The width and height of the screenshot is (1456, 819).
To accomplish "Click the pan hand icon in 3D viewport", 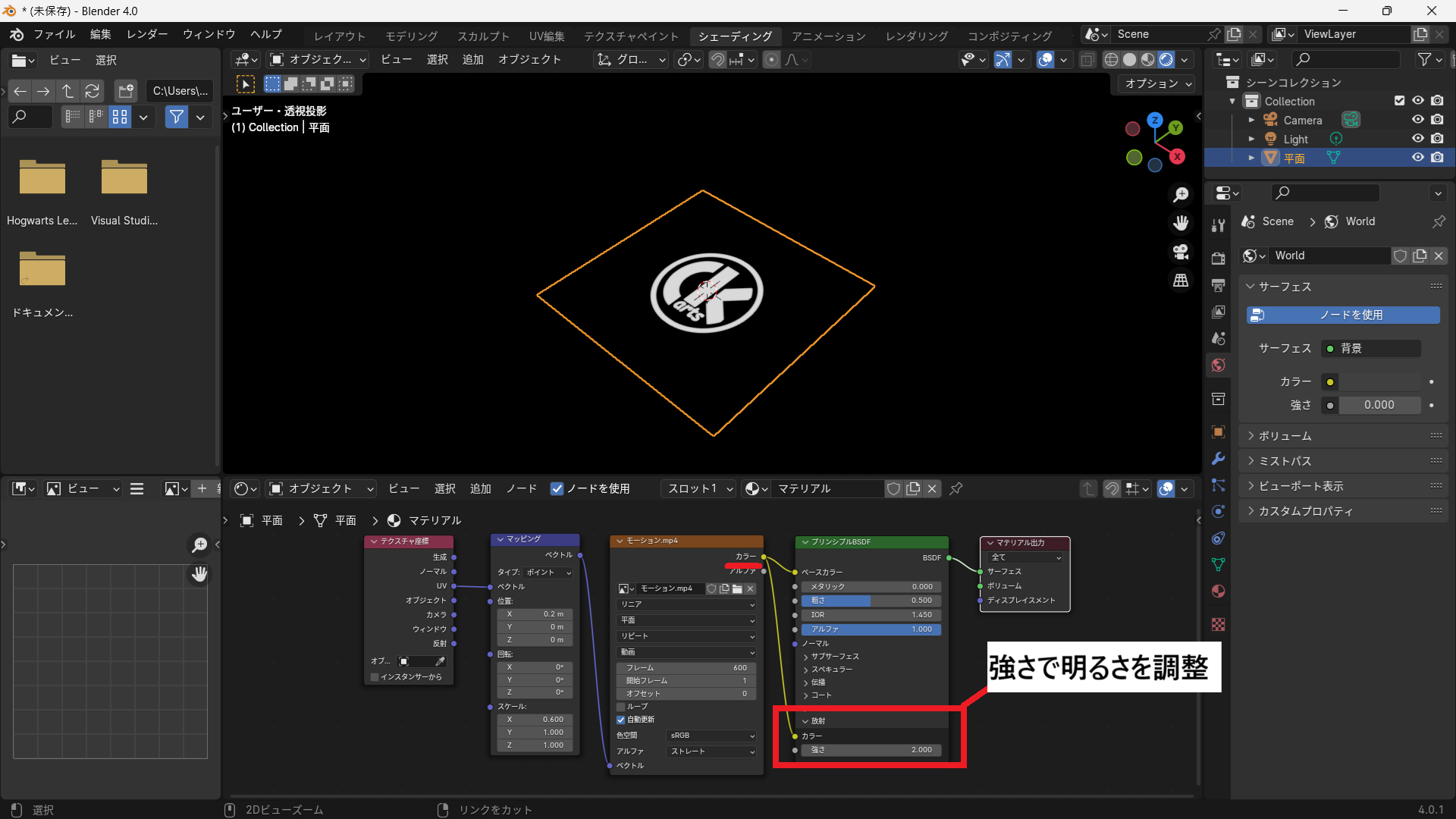I will [x=1181, y=223].
